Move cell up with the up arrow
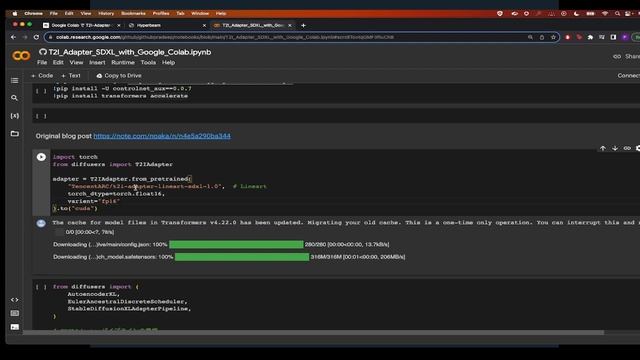This screenshot has height=360, width=640. 603,148
